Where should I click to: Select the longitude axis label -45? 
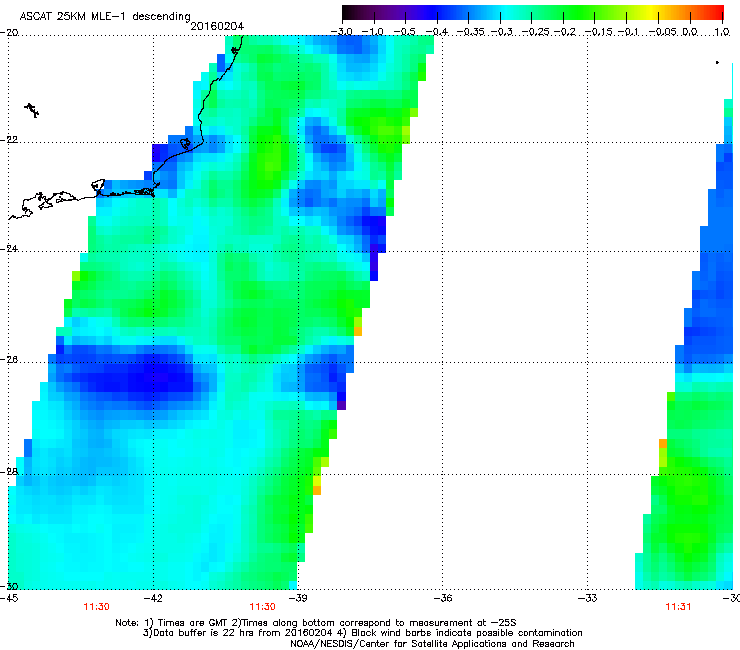point(9,598)
